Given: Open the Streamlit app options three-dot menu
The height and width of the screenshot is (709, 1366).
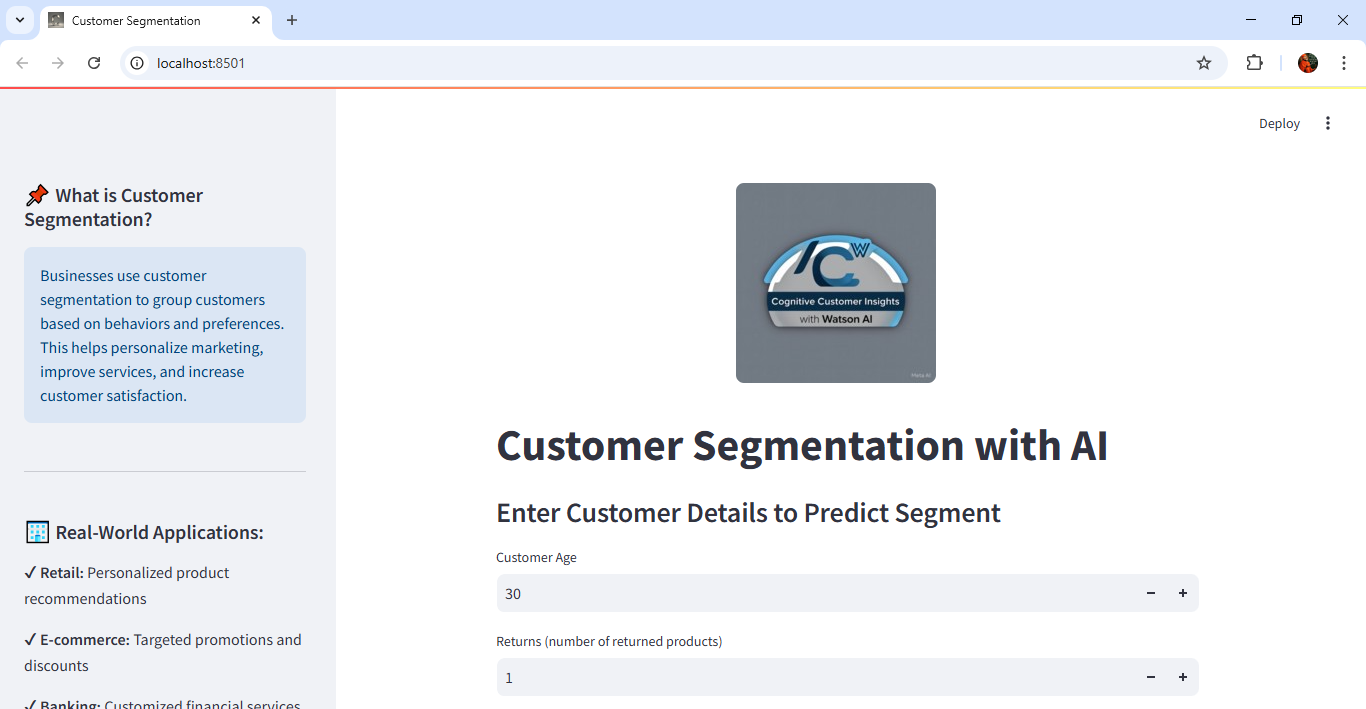Looking at the screenshot, I should (x=1328, y=123).
